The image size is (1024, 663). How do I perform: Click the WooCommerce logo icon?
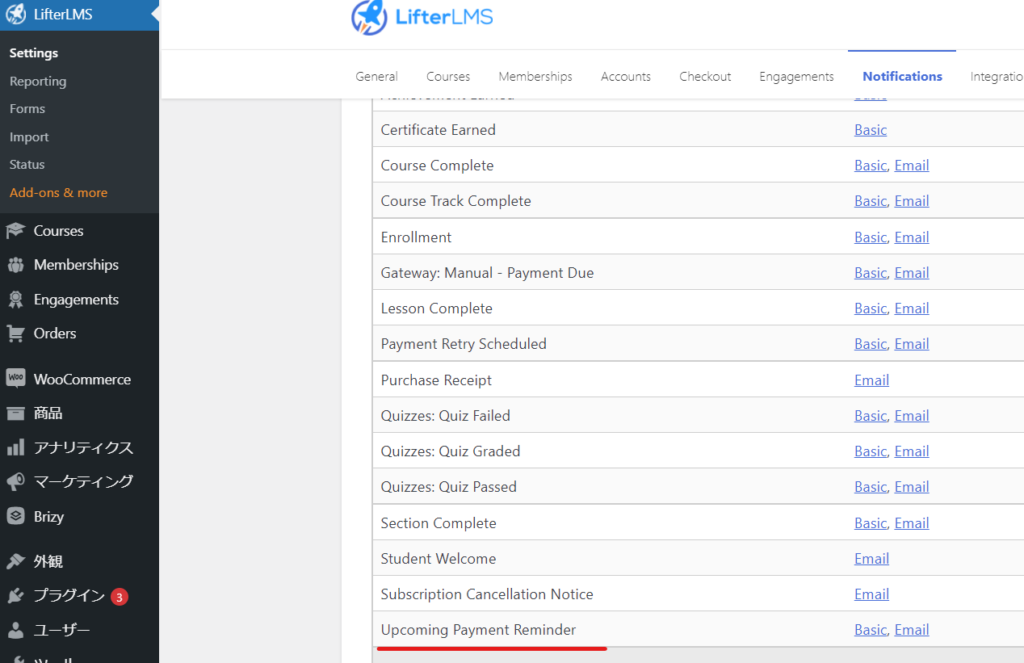tap(16, 378)
